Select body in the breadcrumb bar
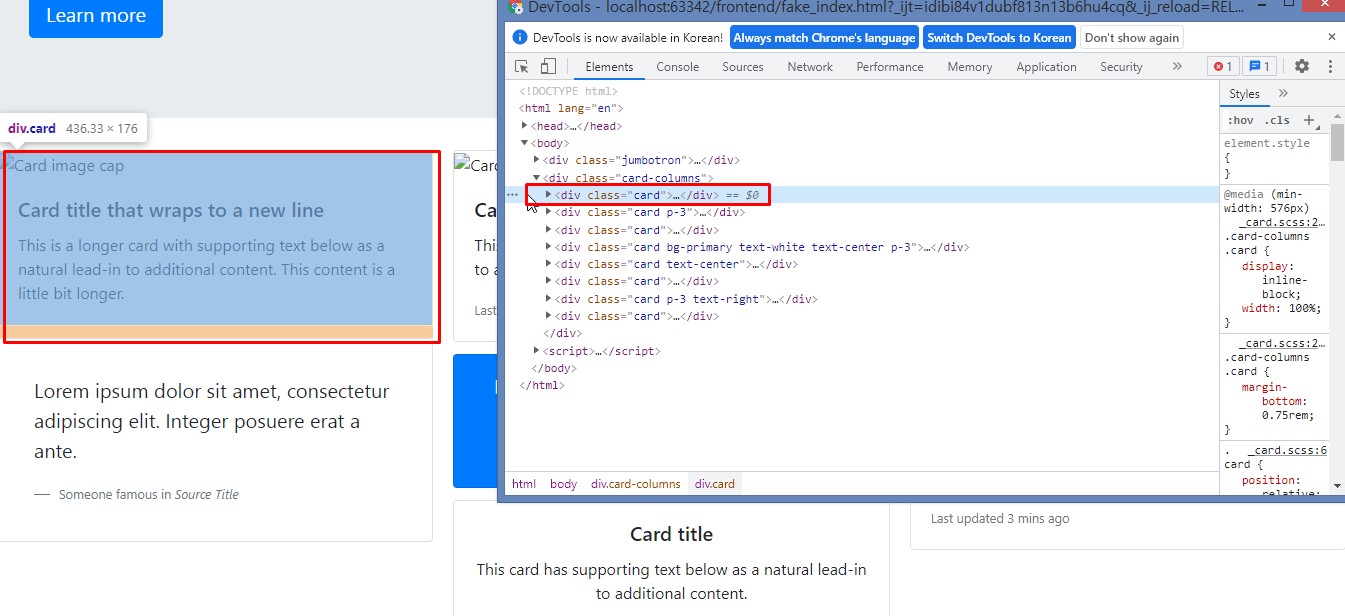Viewport: 1345px width, 616px height. click(563, 484)
